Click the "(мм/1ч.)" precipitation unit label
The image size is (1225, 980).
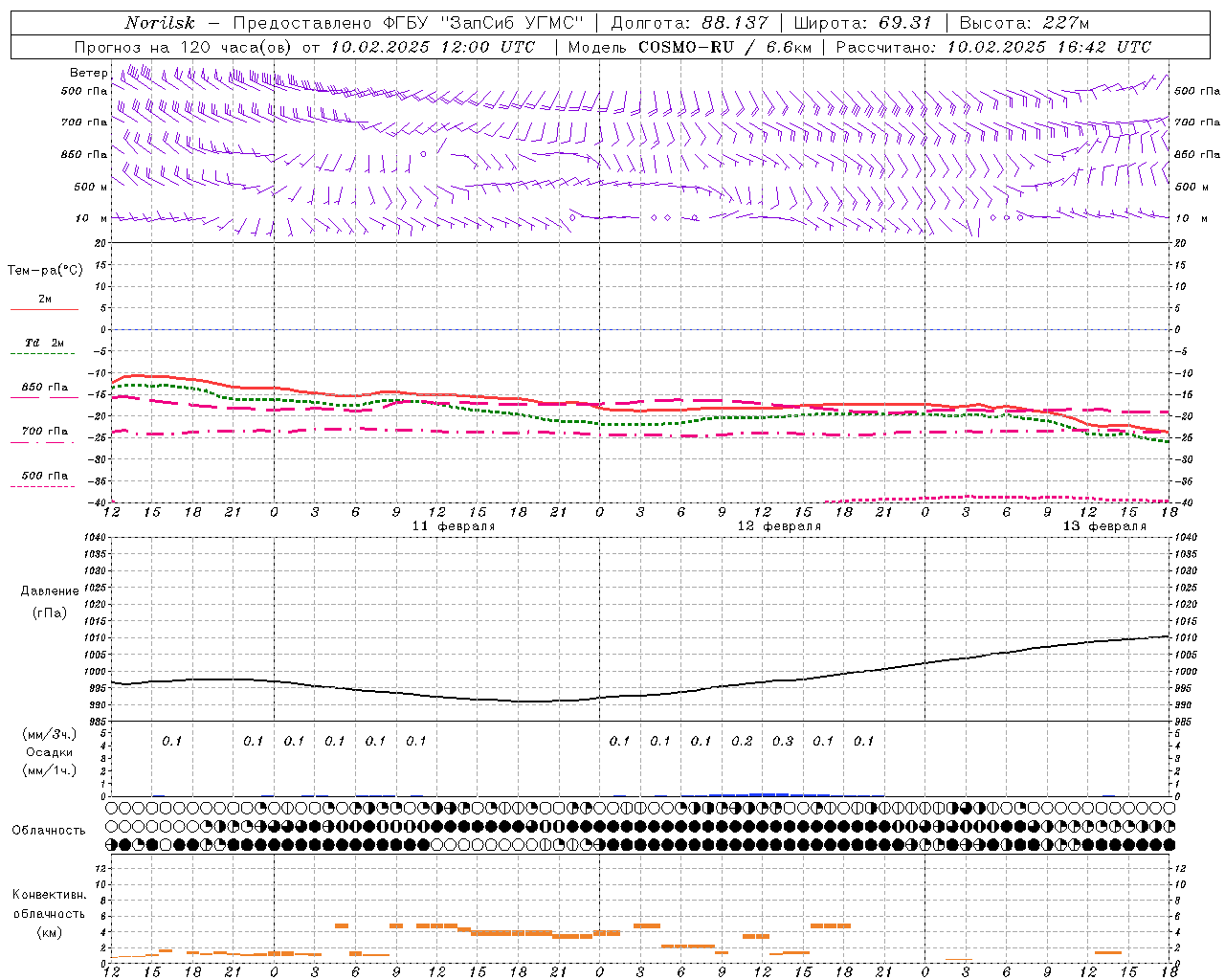coord(50,770)
